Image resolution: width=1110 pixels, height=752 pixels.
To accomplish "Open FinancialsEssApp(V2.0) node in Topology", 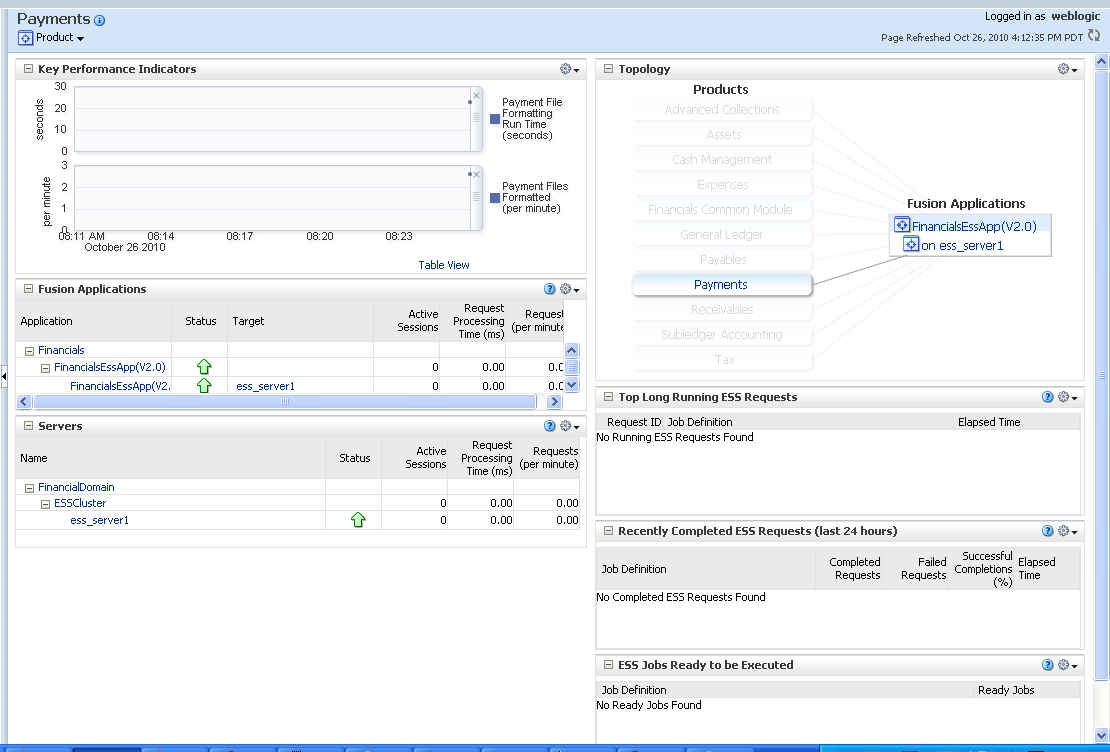I will coord(974,226).
